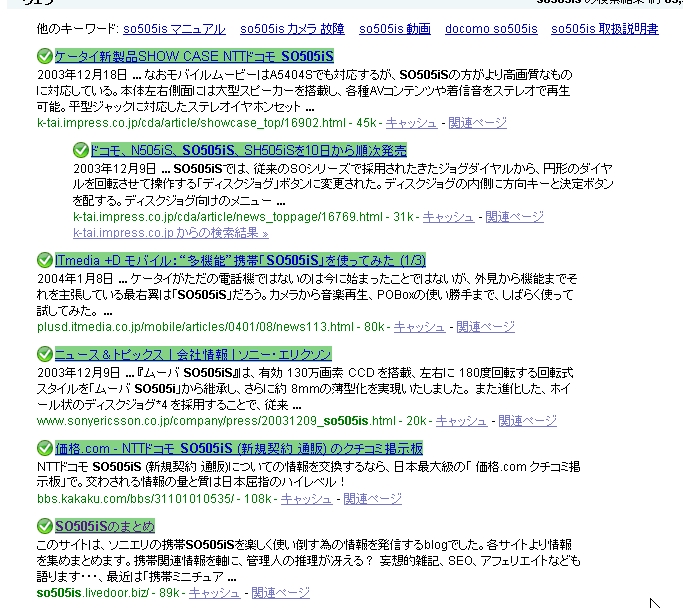This screenshot has width=683, height=608.
Task: Click URL text k-tai.impress.co.jp/cda/article/showcase_top/16902.html
Action: click(x=191, y=123)
